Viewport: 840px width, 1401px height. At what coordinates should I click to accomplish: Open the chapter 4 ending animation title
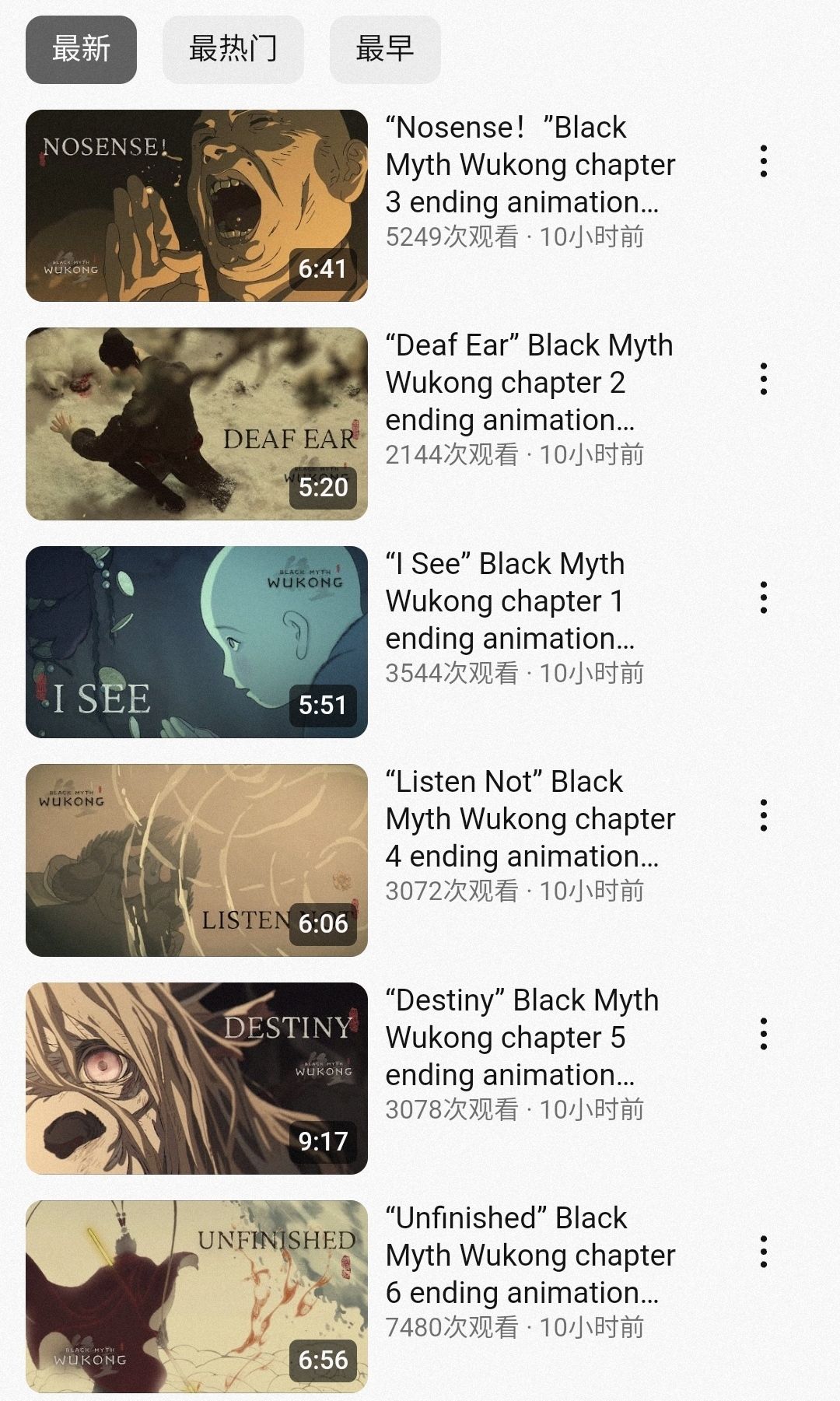click(530, 818)
